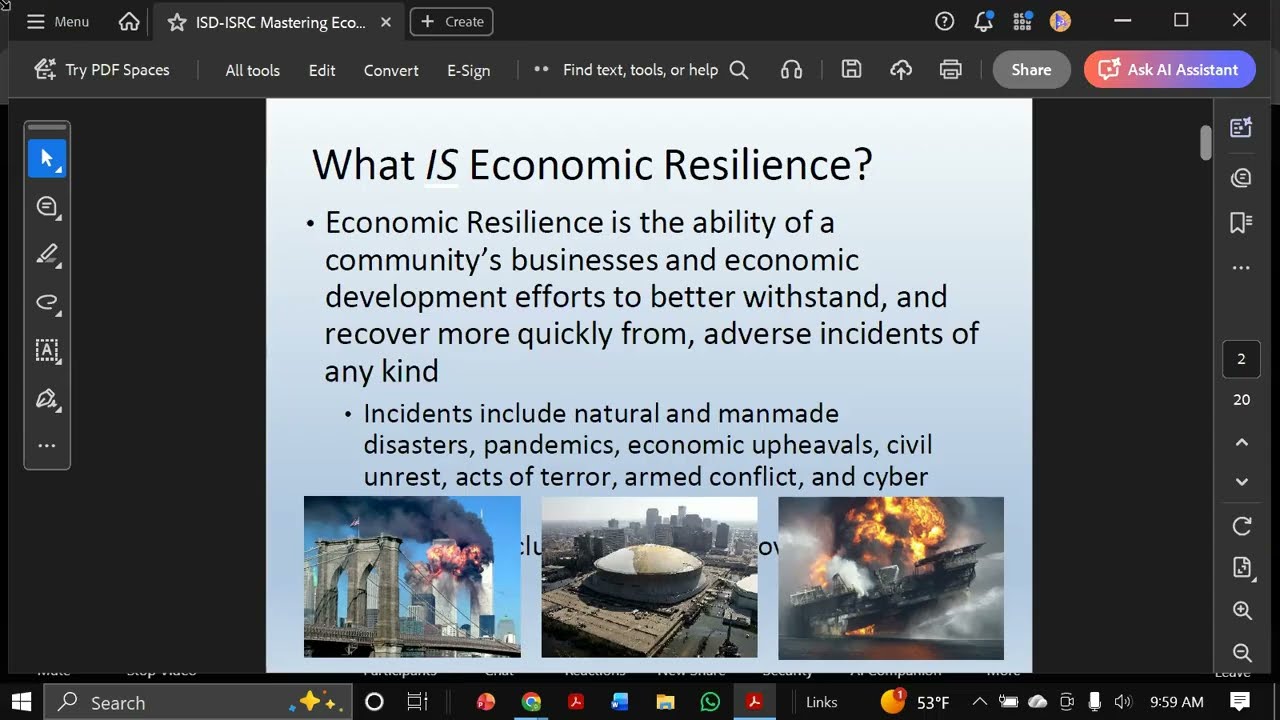
Task: Open page display options icon
Action: point(1242,568)
